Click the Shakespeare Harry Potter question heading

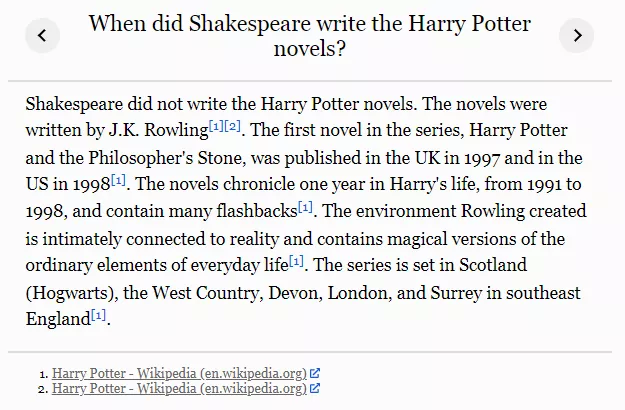coord(309,36)
